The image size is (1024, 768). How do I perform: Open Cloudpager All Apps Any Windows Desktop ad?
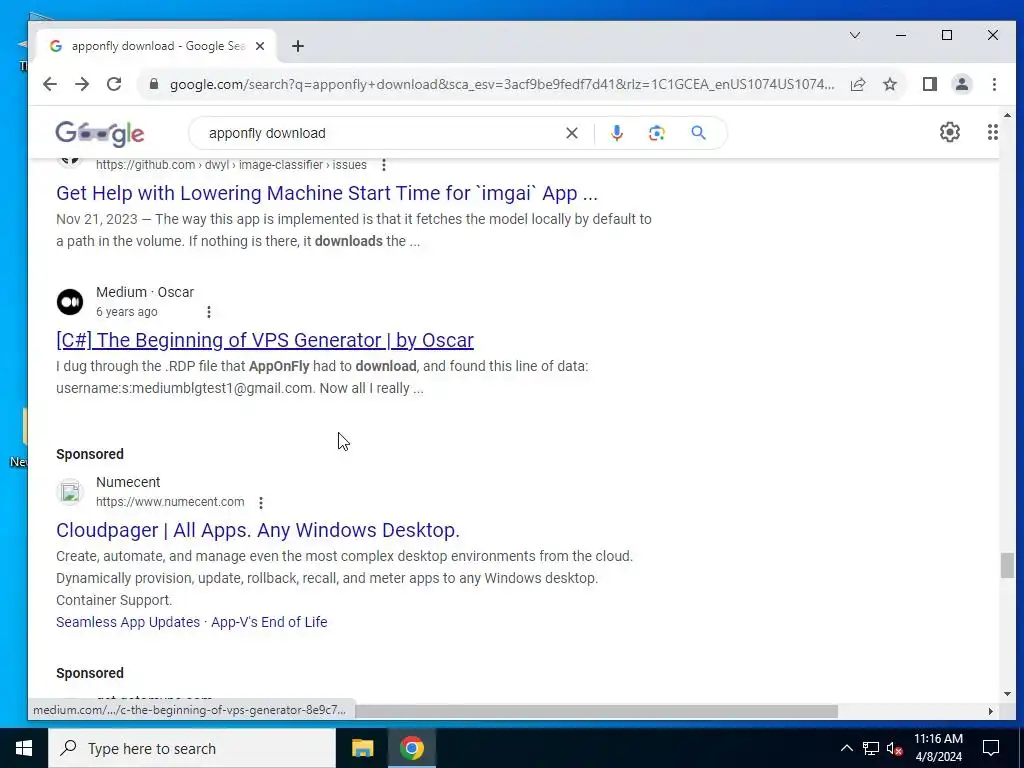(258, 530)
